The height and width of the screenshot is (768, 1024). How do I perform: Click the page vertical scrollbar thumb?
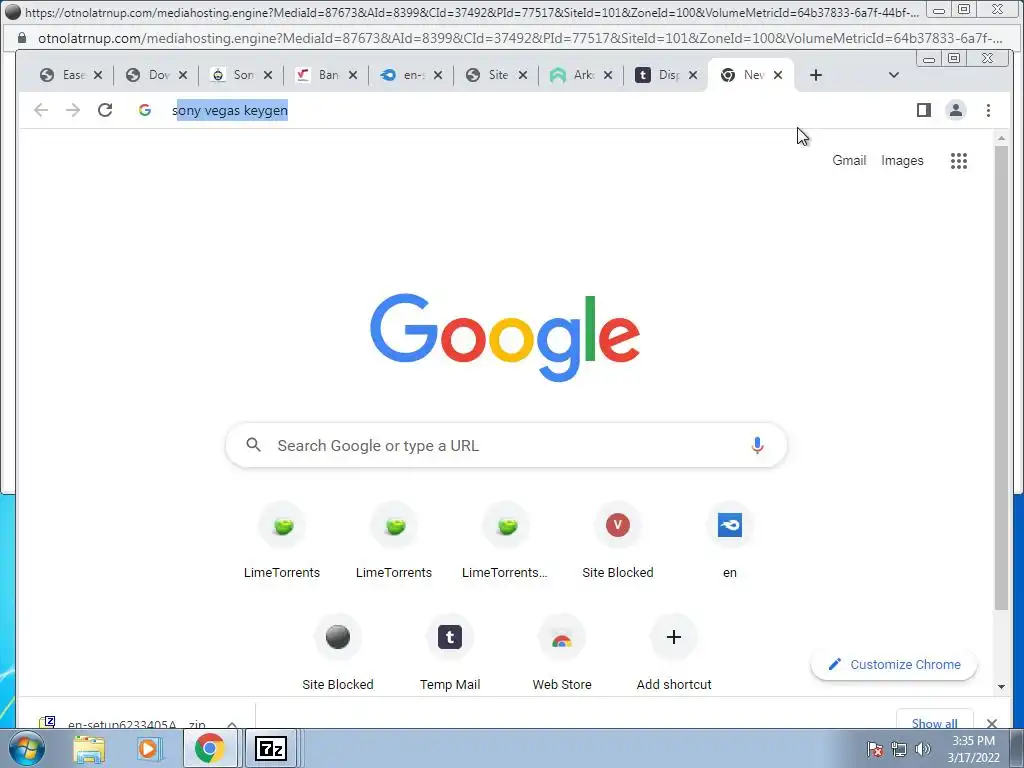point(1001,377)
